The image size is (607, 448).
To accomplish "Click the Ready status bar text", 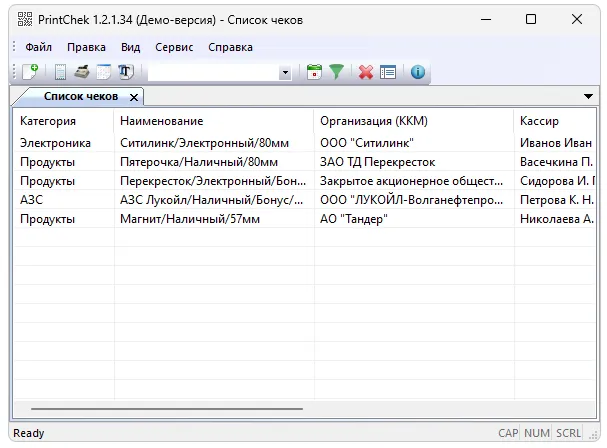I will (x=29, y=433).
